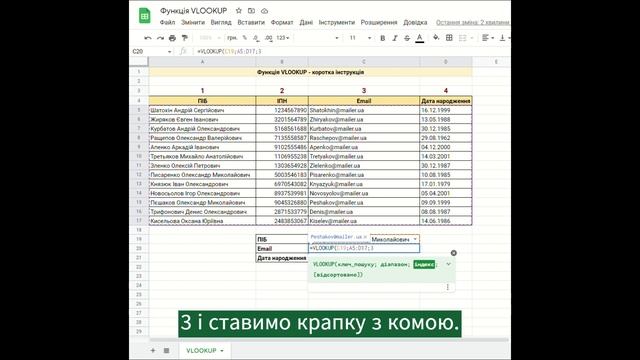The width and height of the screenshot is (640, 360).
Task: Click cell Tretyakov@mailer.ua
Action: (364, 156)
